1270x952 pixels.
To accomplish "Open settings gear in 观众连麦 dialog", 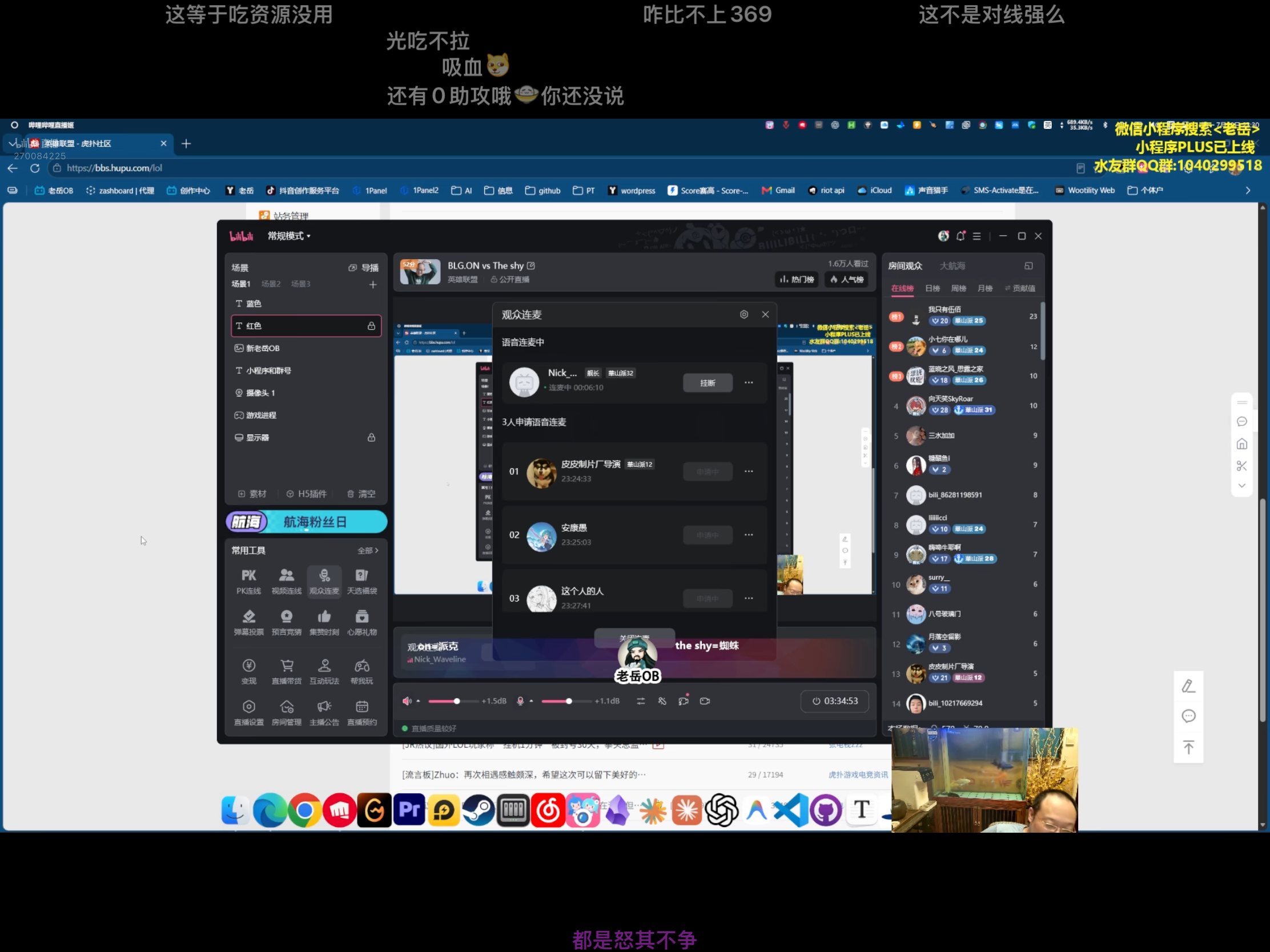I will tap(743, 314).
